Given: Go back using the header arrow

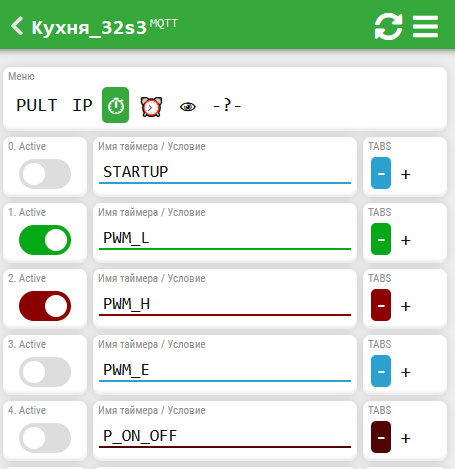Looking at the screenshot, I should point(17,26).
